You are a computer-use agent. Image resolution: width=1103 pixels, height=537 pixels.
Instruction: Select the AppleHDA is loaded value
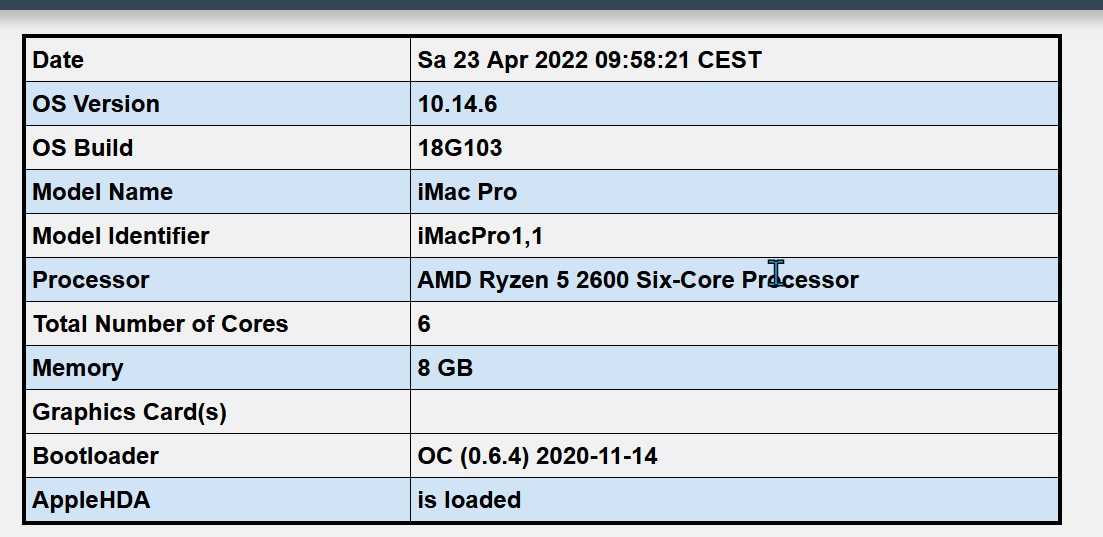pyautogui.click(x=469, y=500)
